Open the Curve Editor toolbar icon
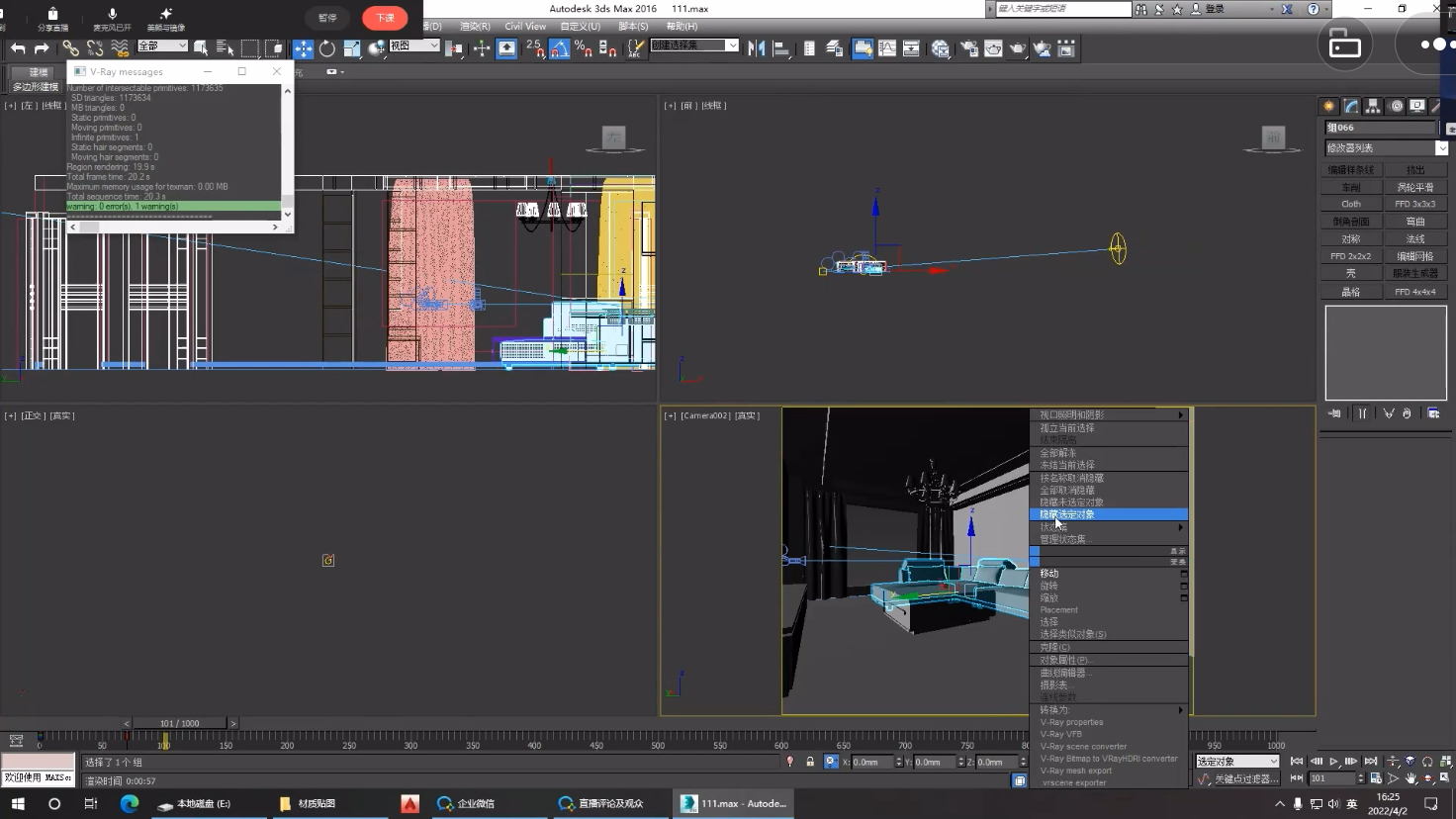Image resolution: width=1456 pixels, height=819 pixels. pyautogui.click(x=887, y=47)
